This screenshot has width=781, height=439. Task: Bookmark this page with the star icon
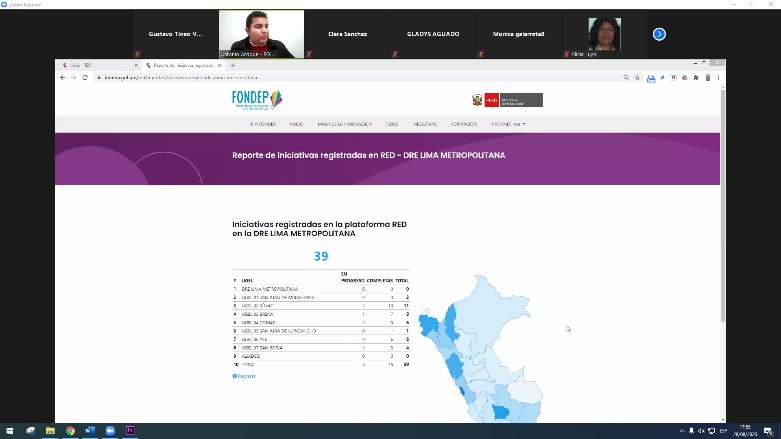[x=639, y=77]
